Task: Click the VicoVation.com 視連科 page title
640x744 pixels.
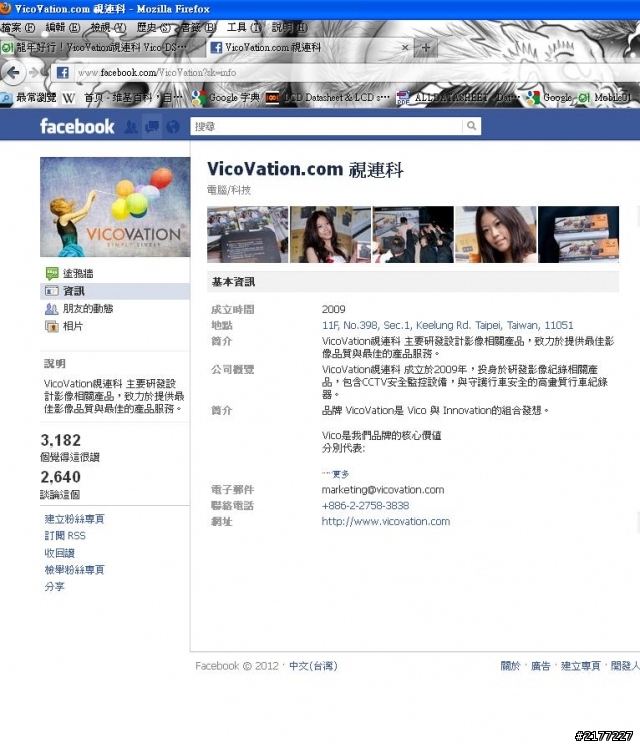Action: [305, 169]
